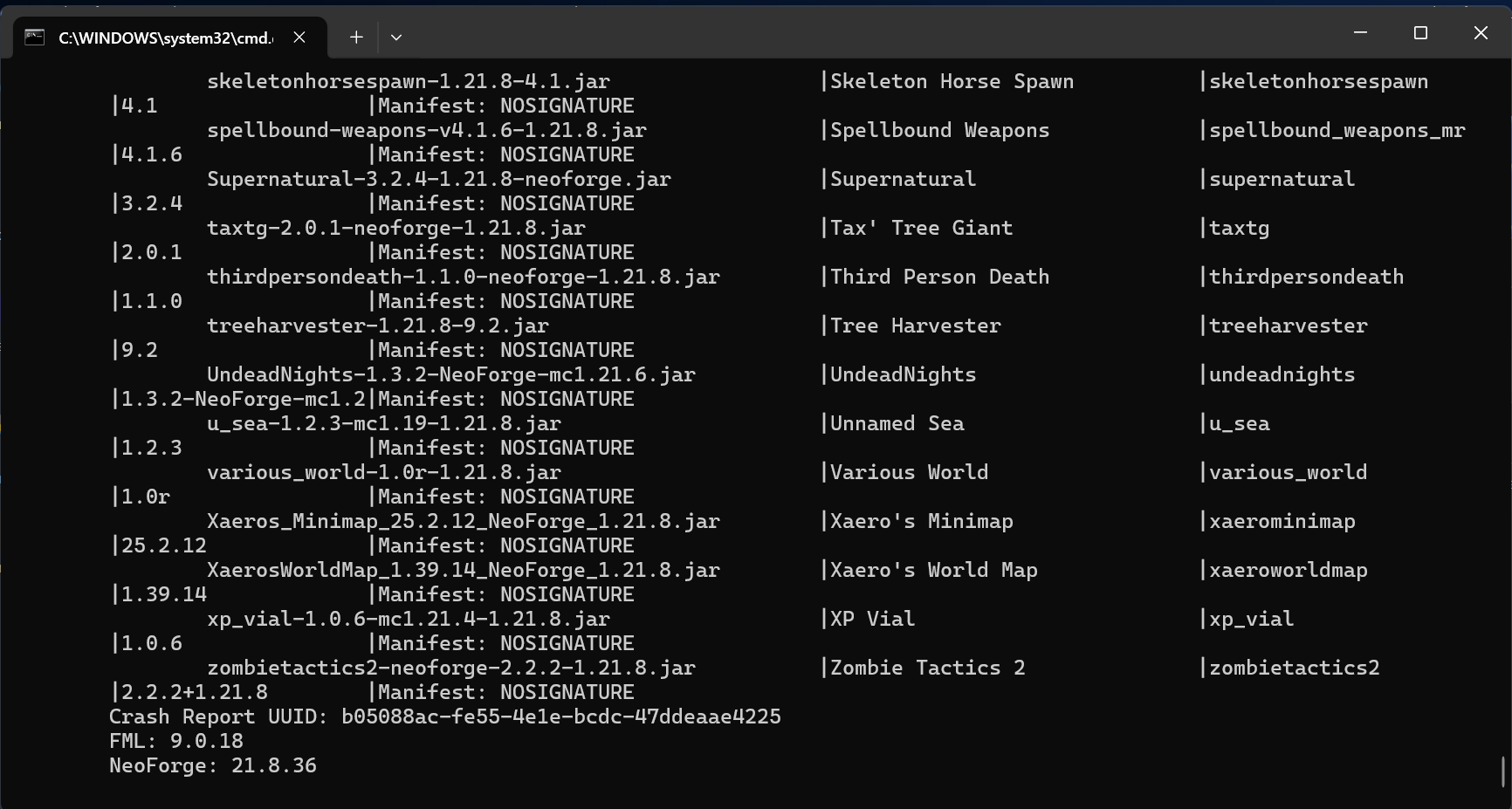The image size is (1512, 809).
Task: Click the cmd icon on the tab
Action: pyautogui.click(x=34, y=37)
